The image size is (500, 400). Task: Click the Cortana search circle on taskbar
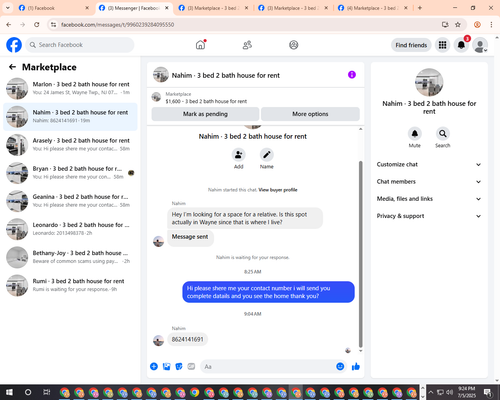point(28,392)
